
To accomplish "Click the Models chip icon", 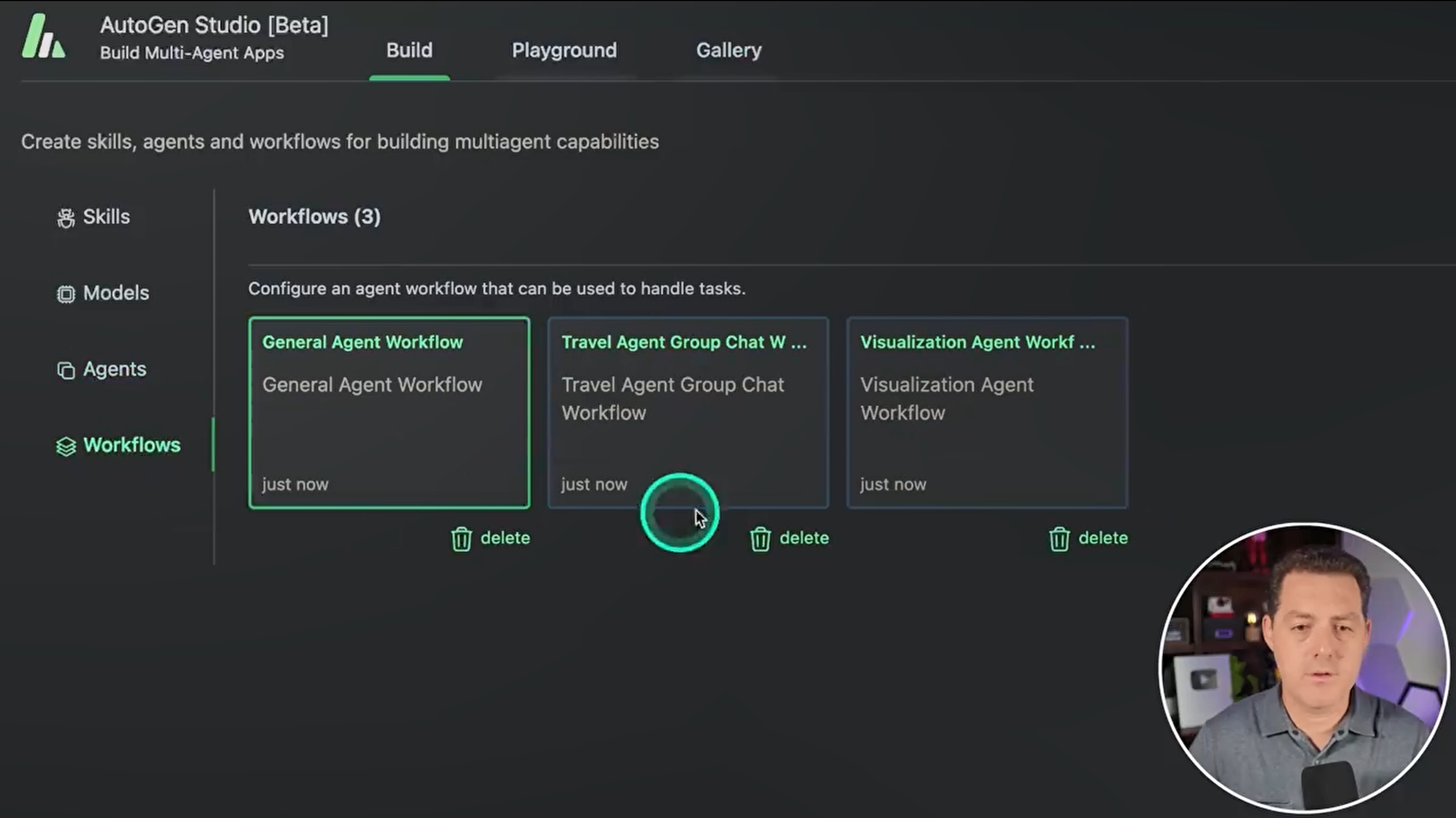I will click(x=65, y=294).
